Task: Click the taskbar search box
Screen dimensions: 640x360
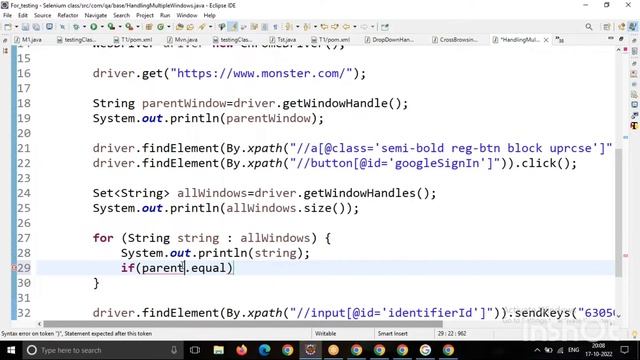Action: (x=102, y=350)
